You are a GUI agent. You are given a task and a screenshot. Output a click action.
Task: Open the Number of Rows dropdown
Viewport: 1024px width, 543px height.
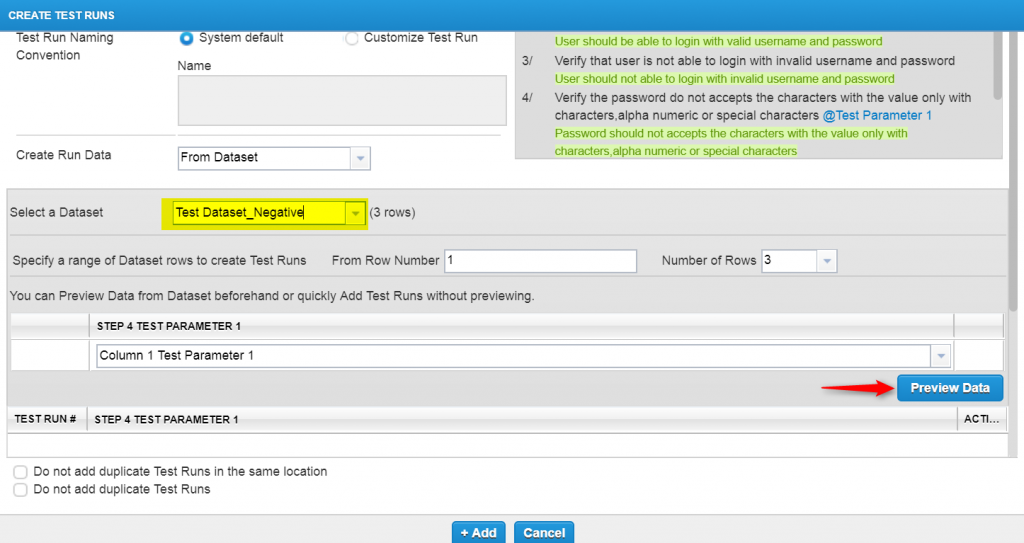(x=826, y=261)
